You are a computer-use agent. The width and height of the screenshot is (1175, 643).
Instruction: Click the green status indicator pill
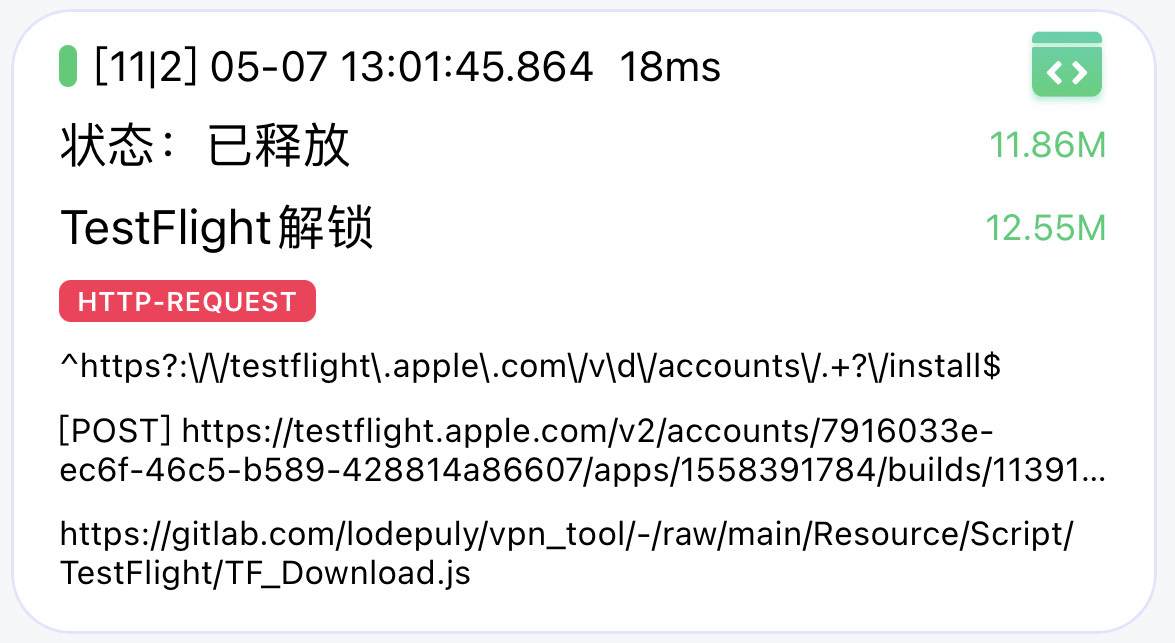(x=68, y=66)
